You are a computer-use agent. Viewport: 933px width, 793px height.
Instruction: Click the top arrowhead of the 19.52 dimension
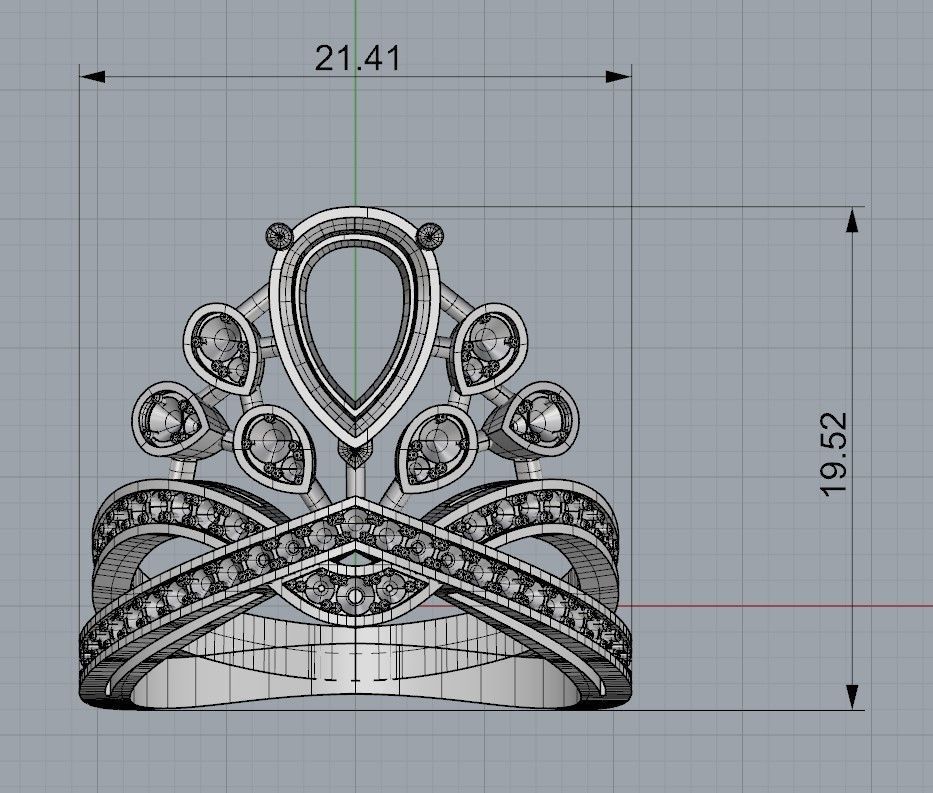pos(853,220)
